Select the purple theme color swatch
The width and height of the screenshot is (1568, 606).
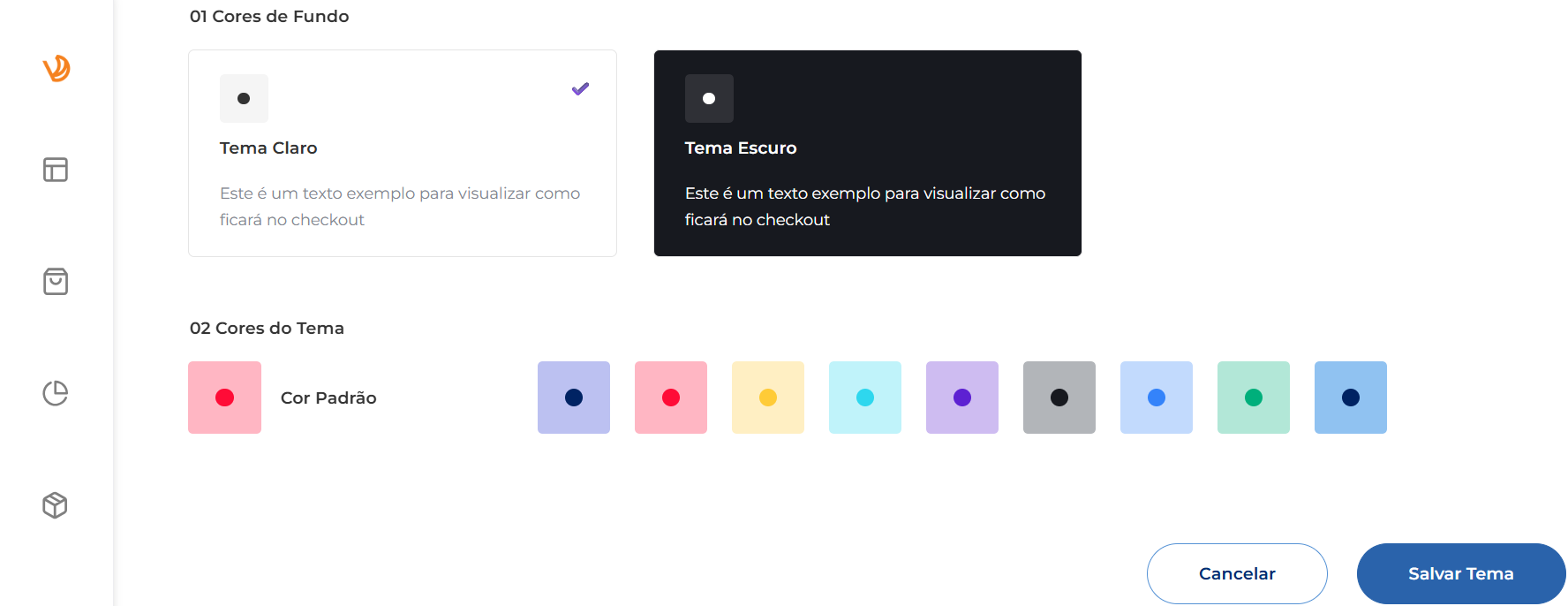(x=962, y=398)
